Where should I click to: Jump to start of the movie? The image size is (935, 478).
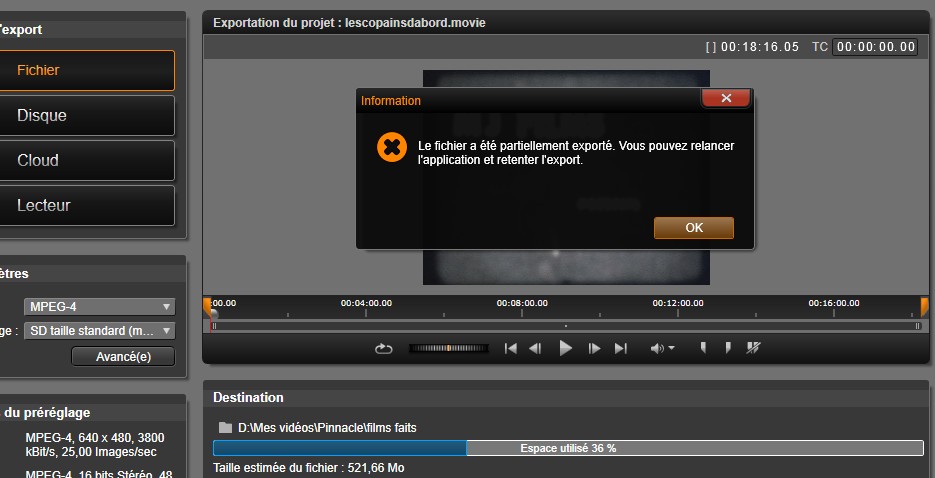click(510, 349)
